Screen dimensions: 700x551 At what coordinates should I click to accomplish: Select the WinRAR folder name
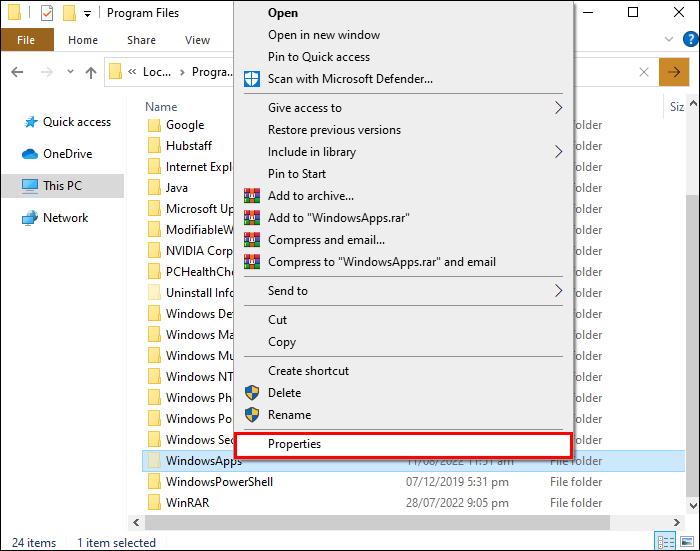coord(188,503)
